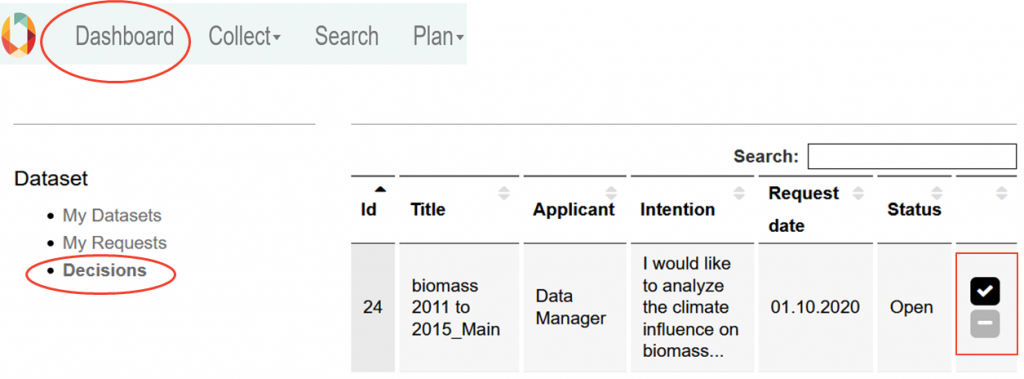Select Decisions in Dataset list
Screen dimensions: 1024x379
point(104,270)
